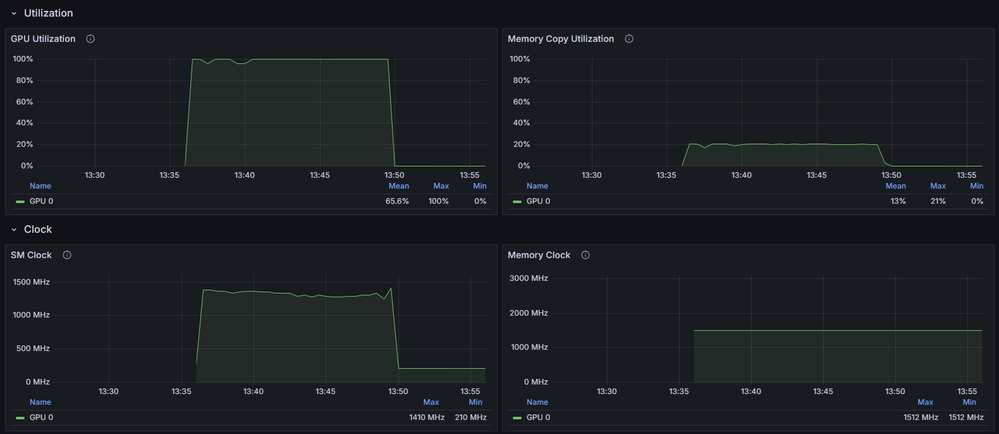Sort Memory Clock legend by Max
This screenshot has width=999, height=434.
925,402
